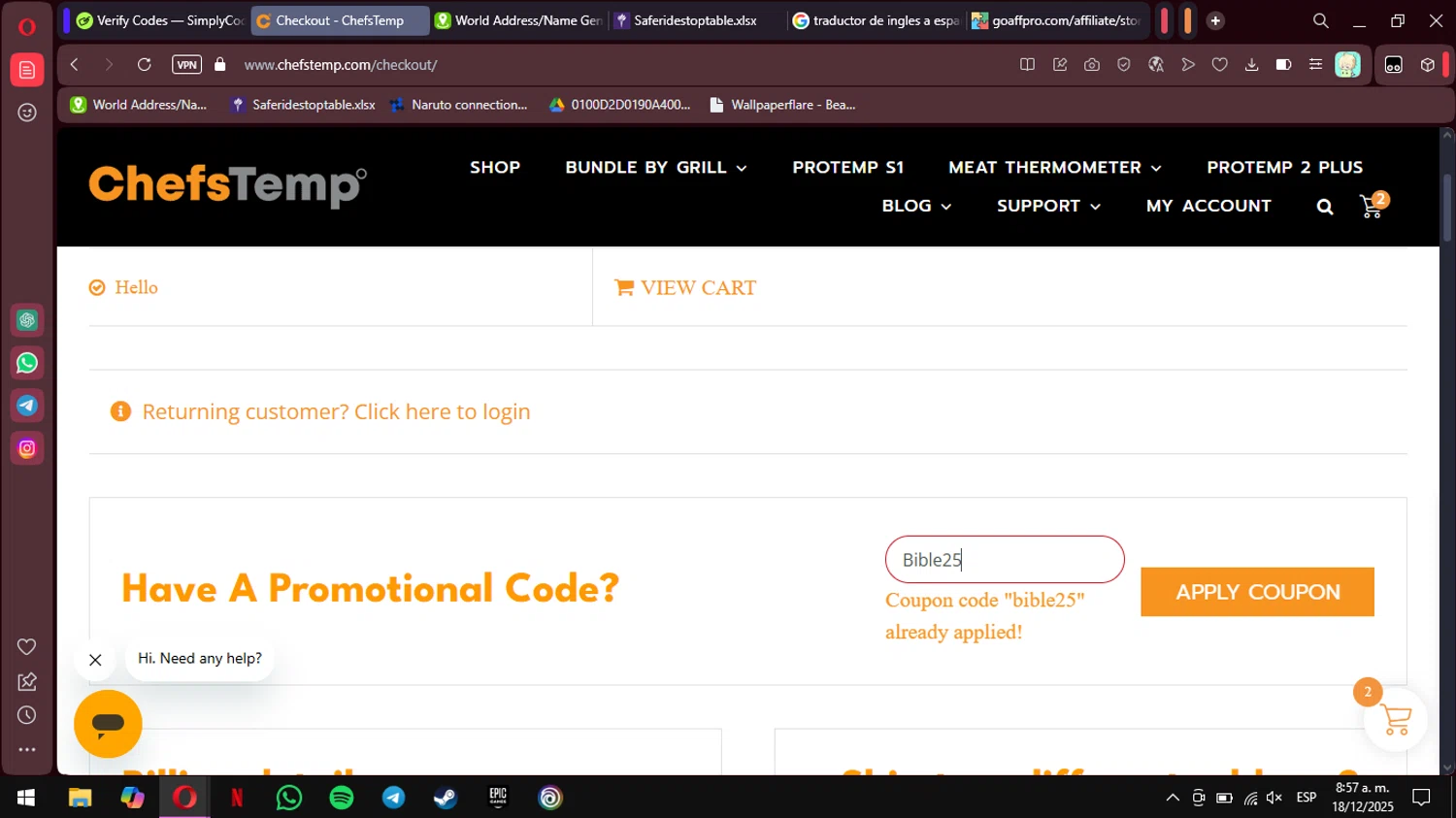The image size is (1456, 818).
Task: Expand the BLOG dropdown menu
Action: (x=916, y=206)
